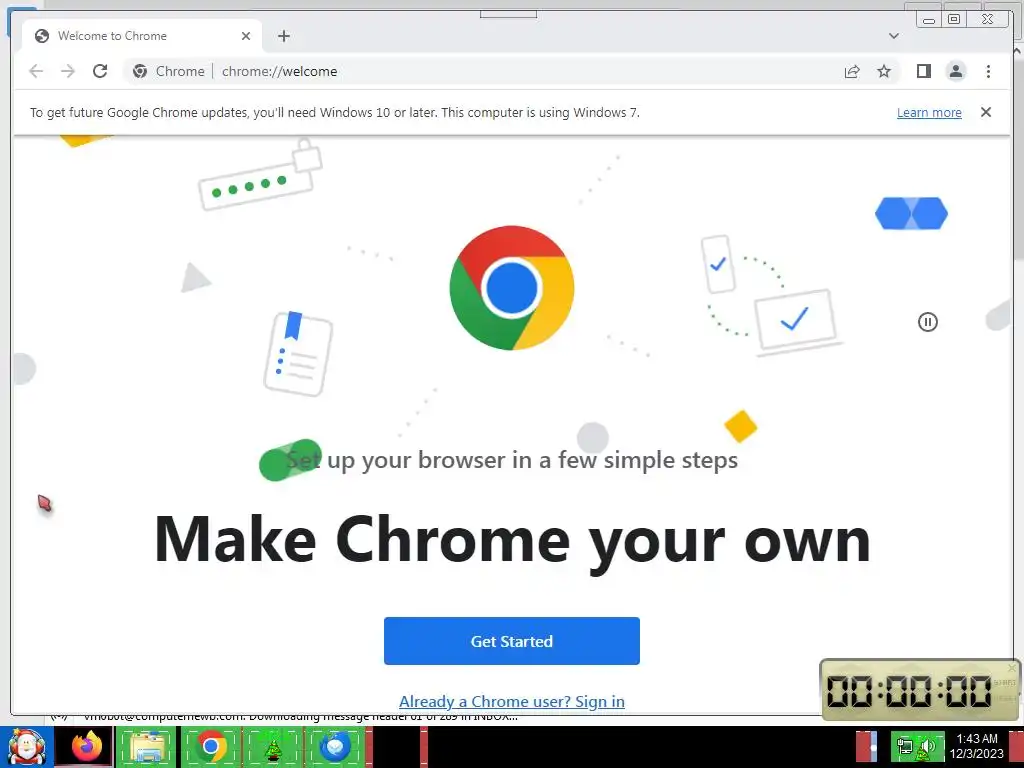Click the forward navigation arrow
This screenshot has height=768, width=1024.
(68, 71)
